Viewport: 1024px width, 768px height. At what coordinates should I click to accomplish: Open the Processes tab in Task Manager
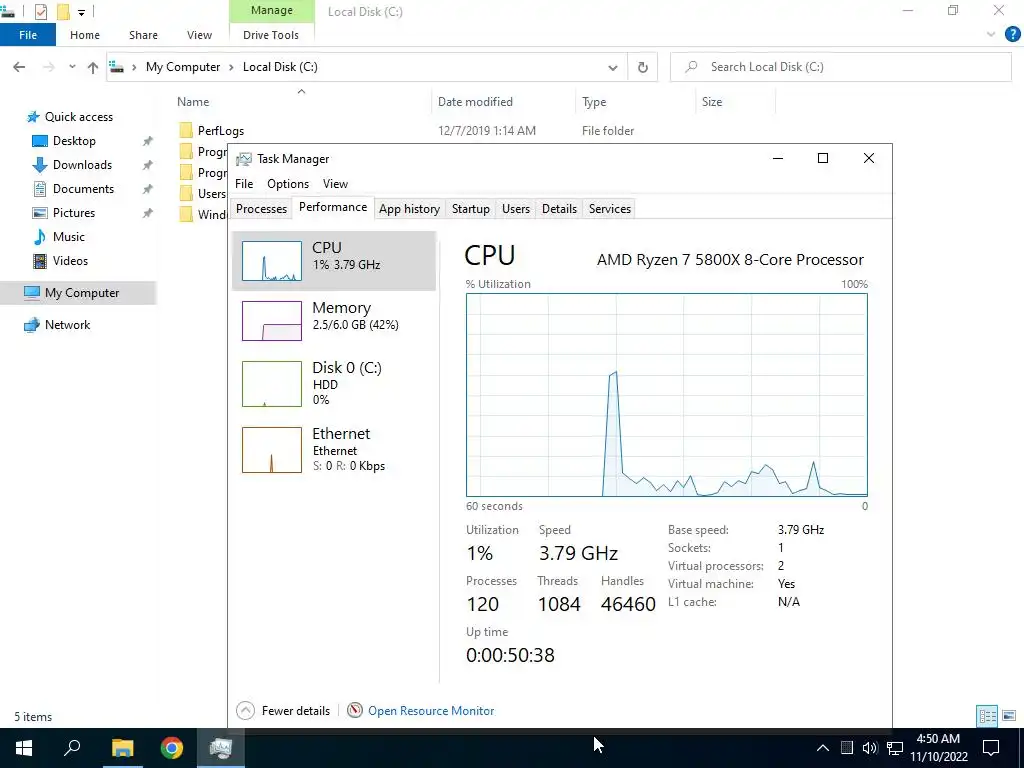261,209
